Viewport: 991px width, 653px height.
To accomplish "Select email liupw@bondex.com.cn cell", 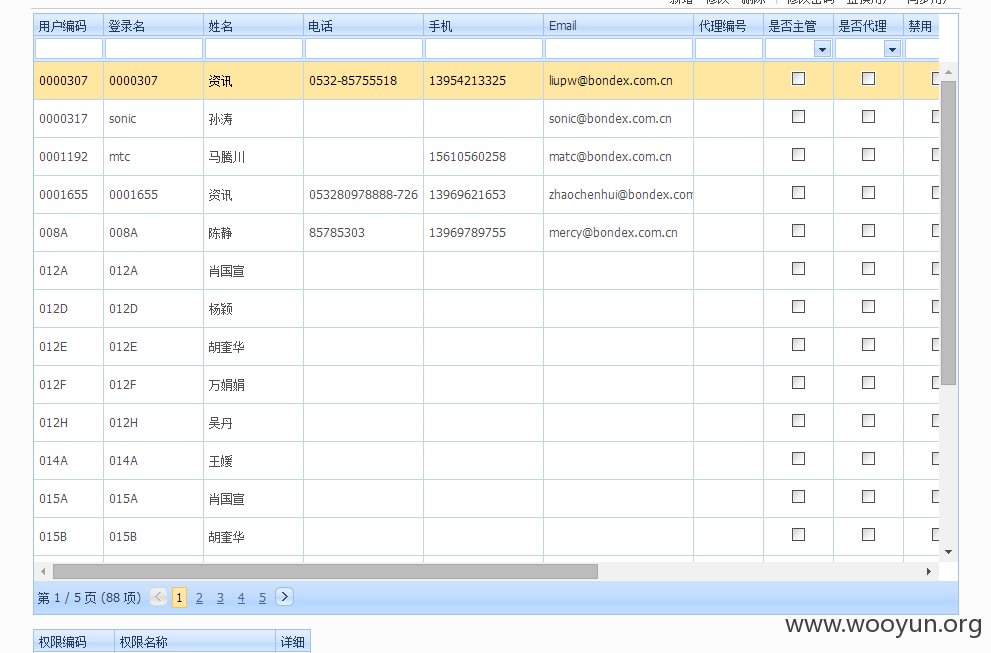I will tap(618, 81).
